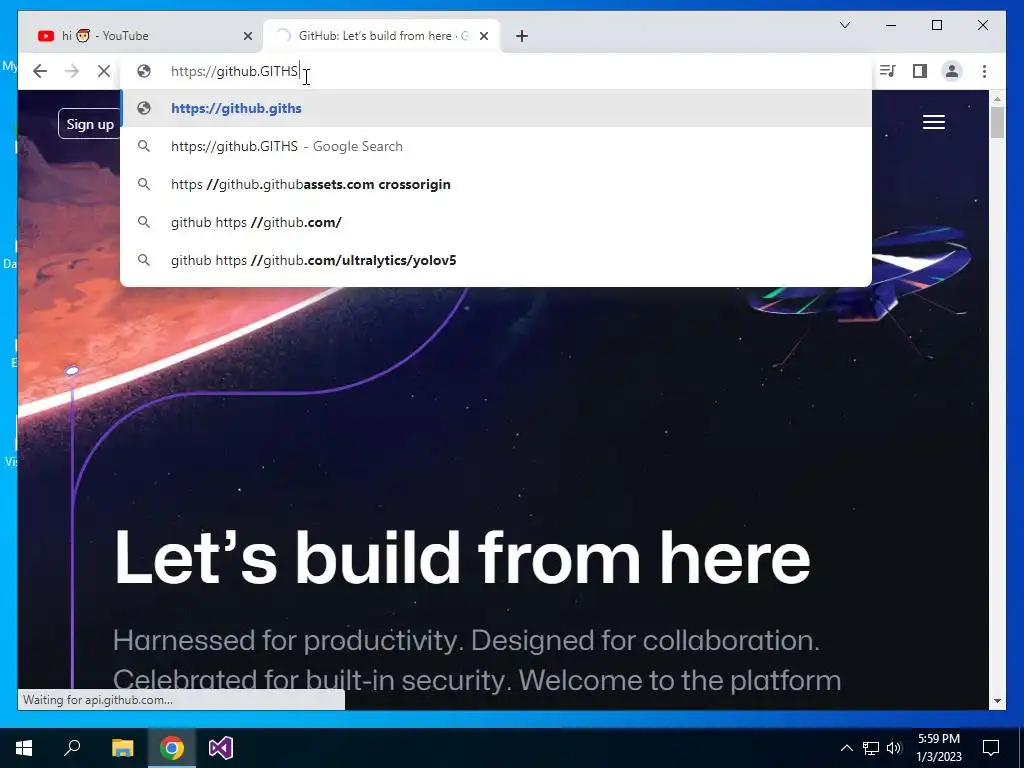Show hidden system tray icons
This screenshot has width=1024, height=768.
pyautogui.click(x=846, y=748)
